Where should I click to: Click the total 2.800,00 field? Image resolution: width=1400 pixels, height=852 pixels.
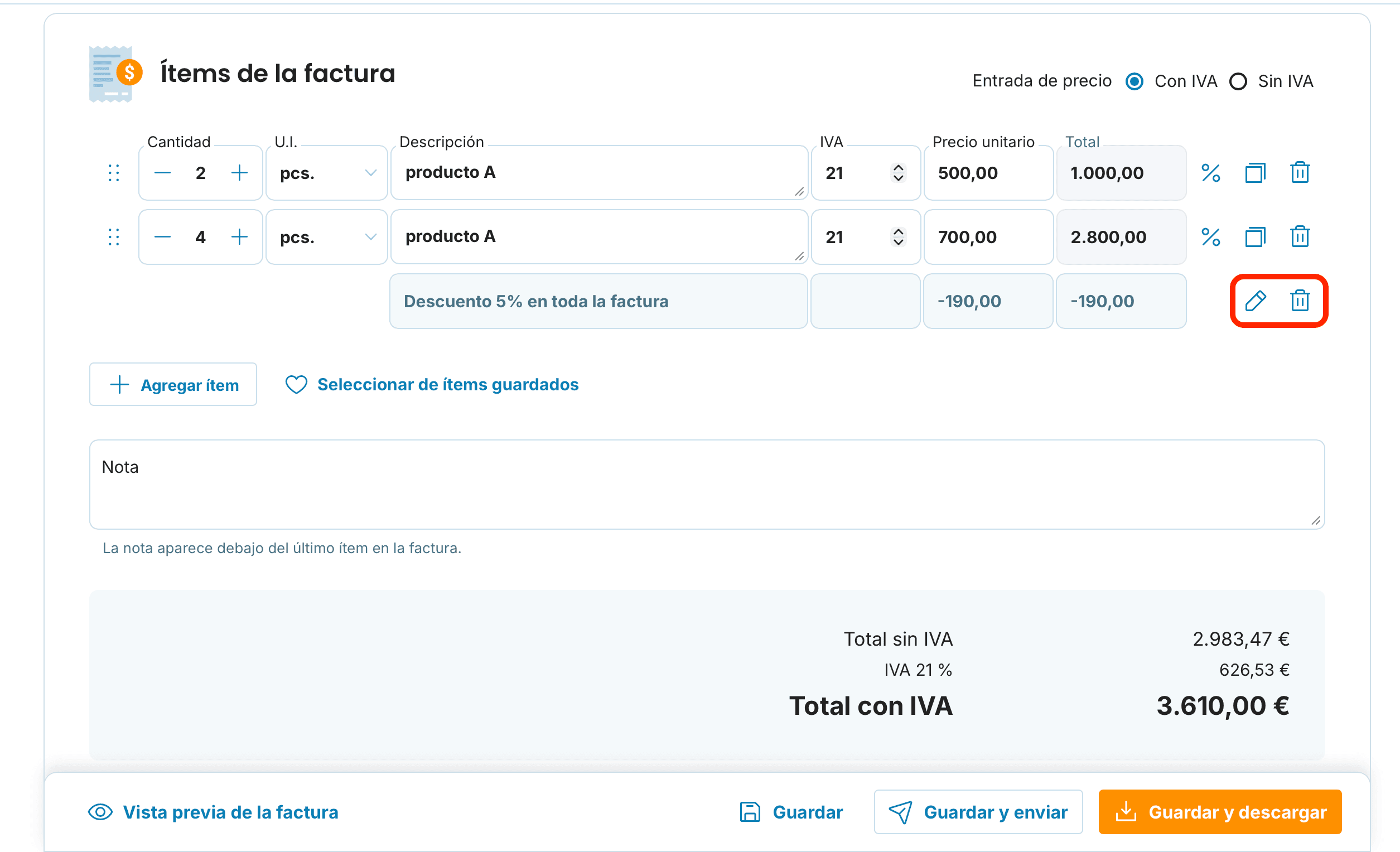coord(1121,237)
